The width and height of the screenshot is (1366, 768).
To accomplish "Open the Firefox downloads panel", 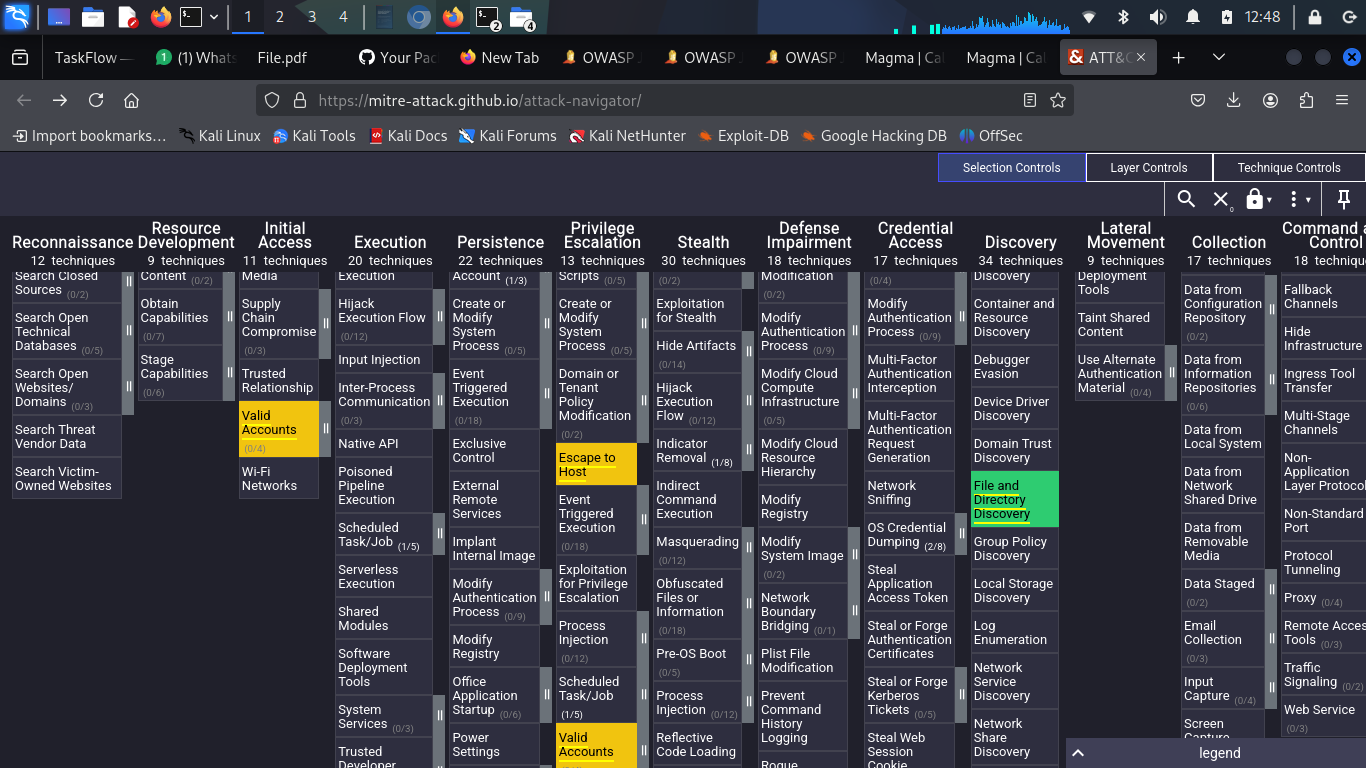I will [x=1234, y=100].
